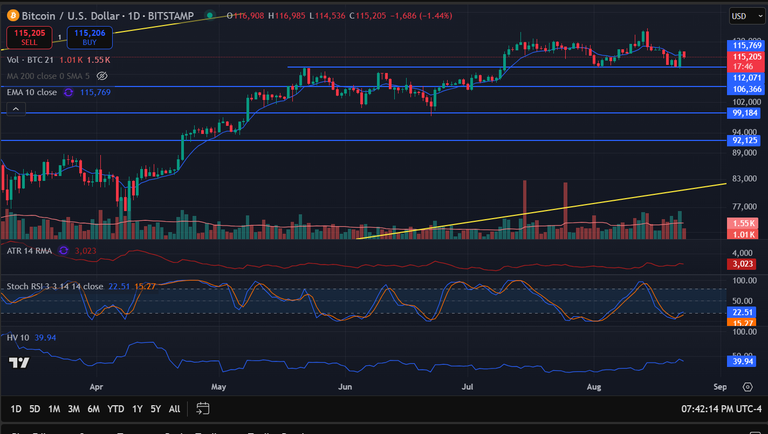Select the HV 10 indicator legend
This screenshot has width=768, height=434.
18,338
